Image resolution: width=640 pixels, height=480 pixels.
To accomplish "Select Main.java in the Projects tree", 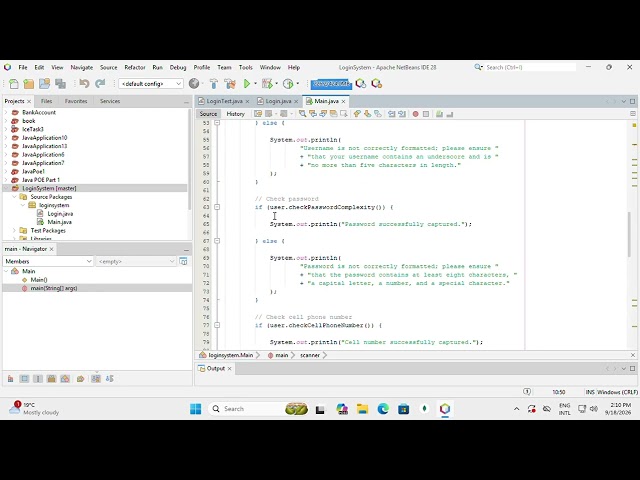I will tap(59, 222).
